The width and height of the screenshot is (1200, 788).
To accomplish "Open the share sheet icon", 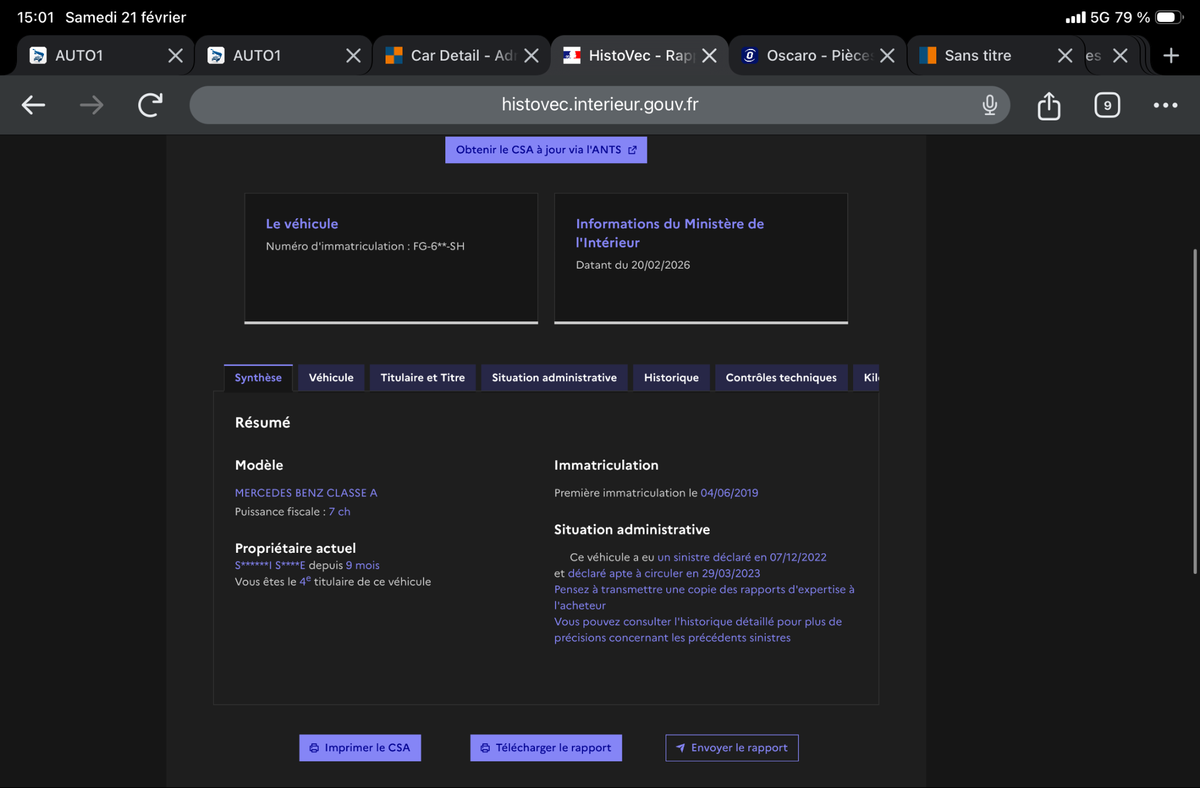I will [x=1048, y=105].
